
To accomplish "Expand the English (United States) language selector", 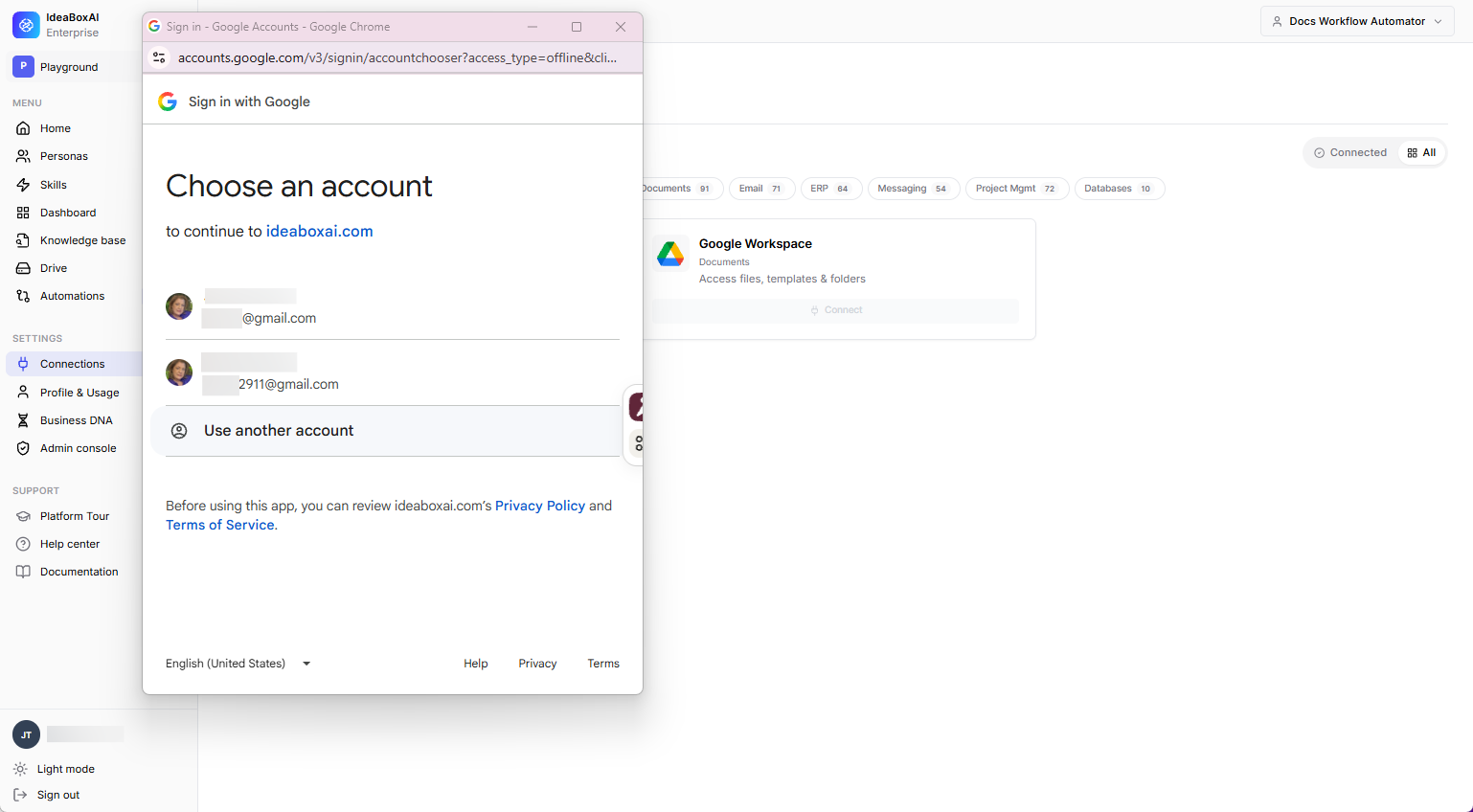I will tap(238, 664).
